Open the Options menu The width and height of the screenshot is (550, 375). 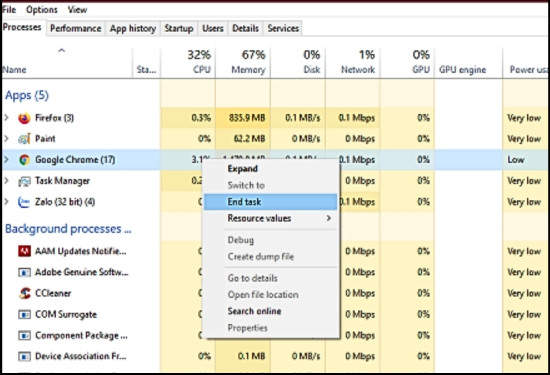[42, 9]
